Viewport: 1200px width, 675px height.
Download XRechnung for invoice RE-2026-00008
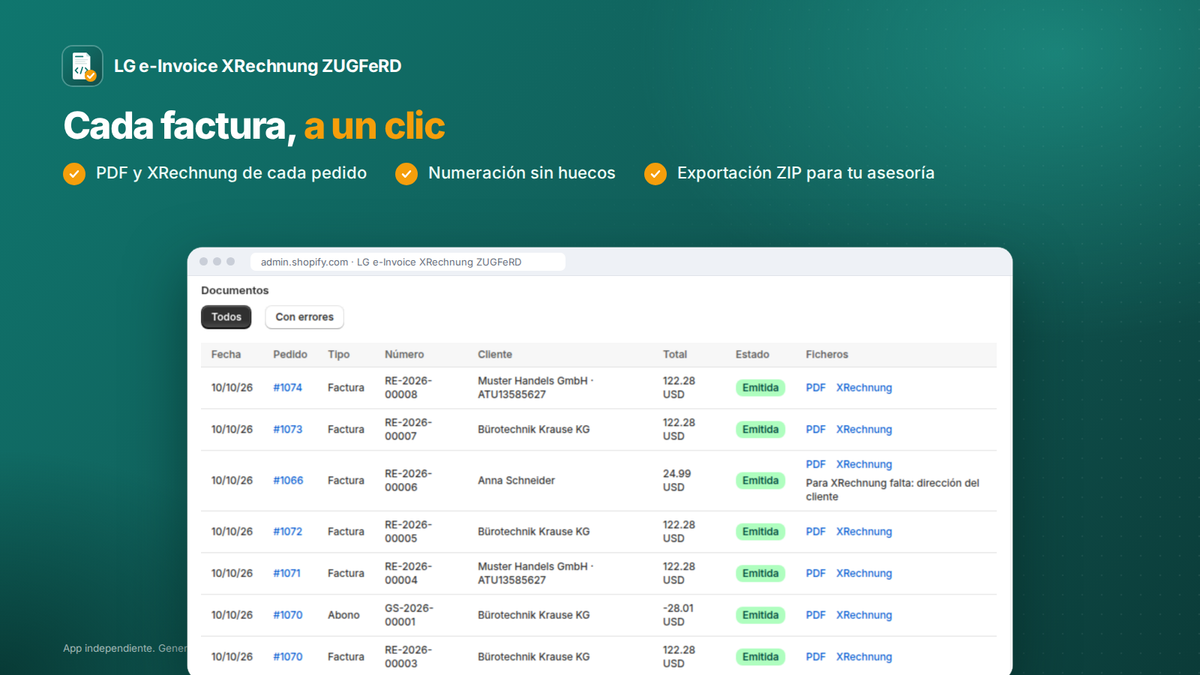(864, 388)
